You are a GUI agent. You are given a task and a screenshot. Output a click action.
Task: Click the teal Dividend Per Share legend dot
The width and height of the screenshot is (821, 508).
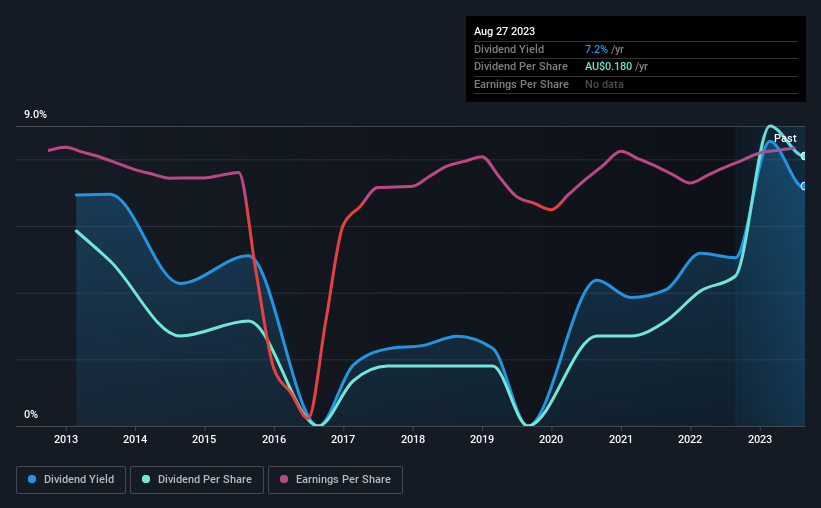[x=146, y=479]
